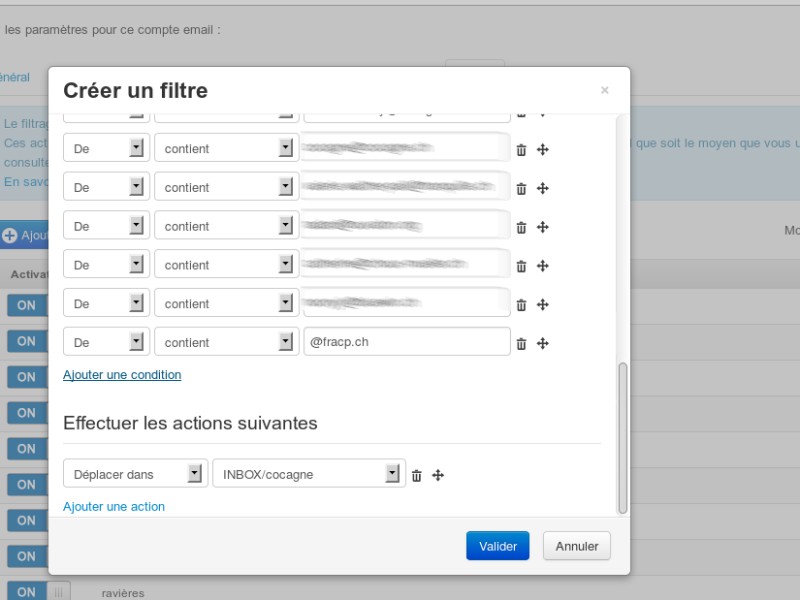Click the move handle of the first blurred condition row

[x=543, y=149]
